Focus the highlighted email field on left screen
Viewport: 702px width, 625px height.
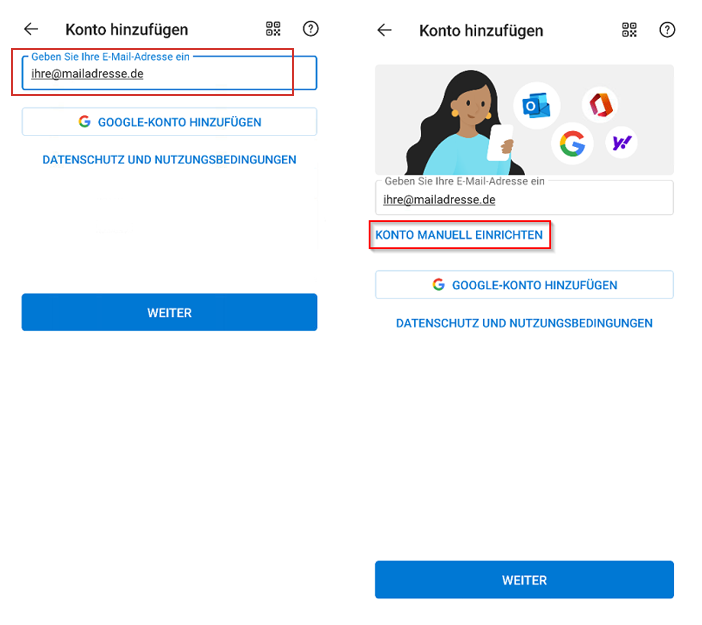click(x=168, y=73)
